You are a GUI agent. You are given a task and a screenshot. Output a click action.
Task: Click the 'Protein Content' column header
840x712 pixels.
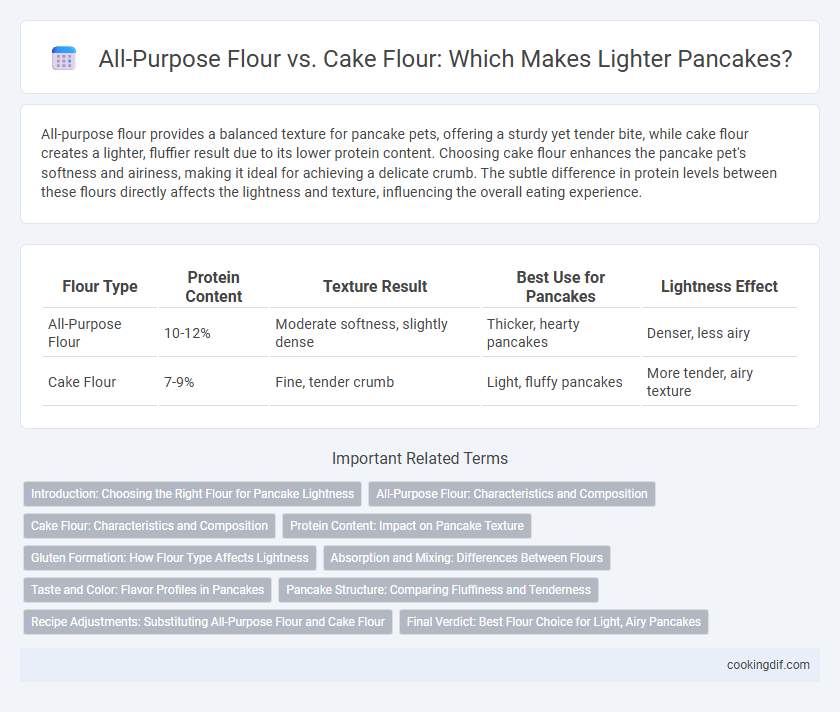pos(213,287)
